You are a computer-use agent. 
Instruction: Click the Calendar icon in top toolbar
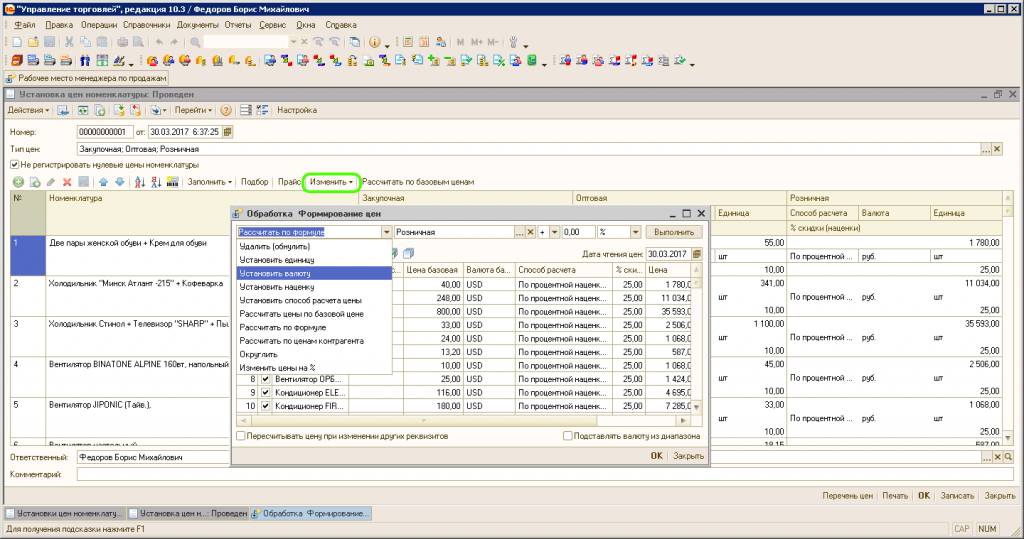pyautogui.click(x=424, y=42)
